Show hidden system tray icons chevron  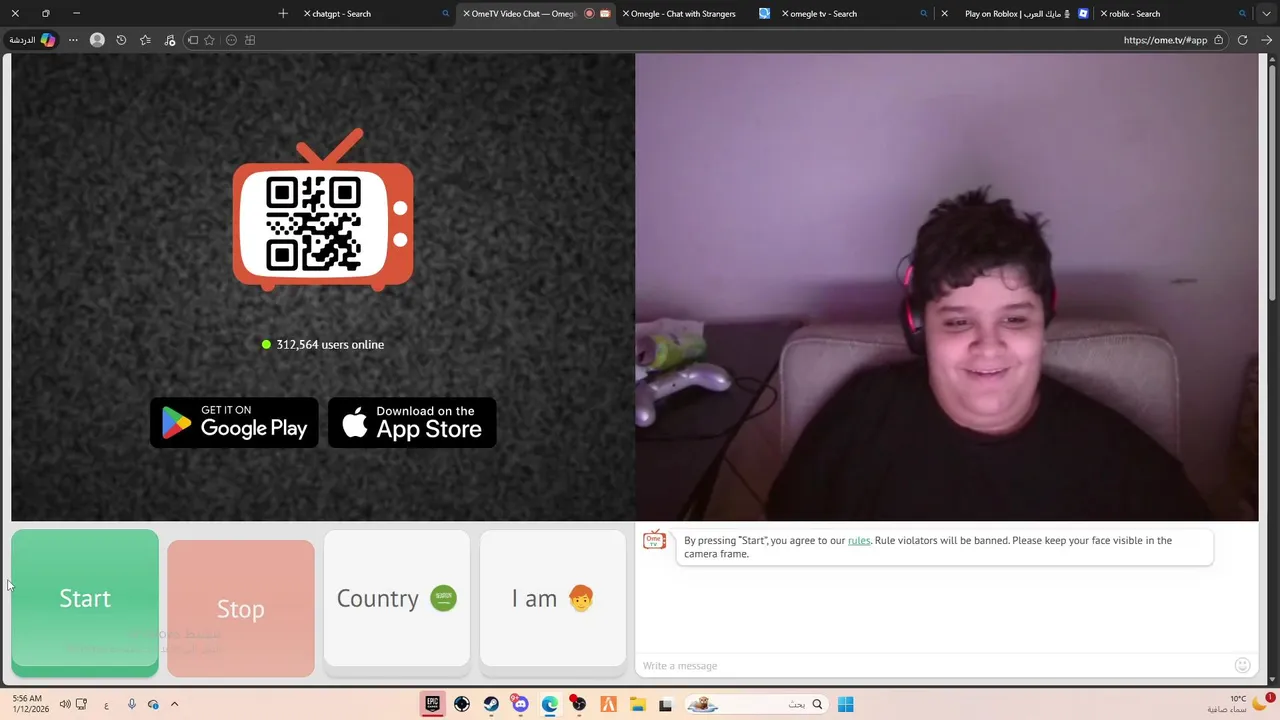pos(174,704)
